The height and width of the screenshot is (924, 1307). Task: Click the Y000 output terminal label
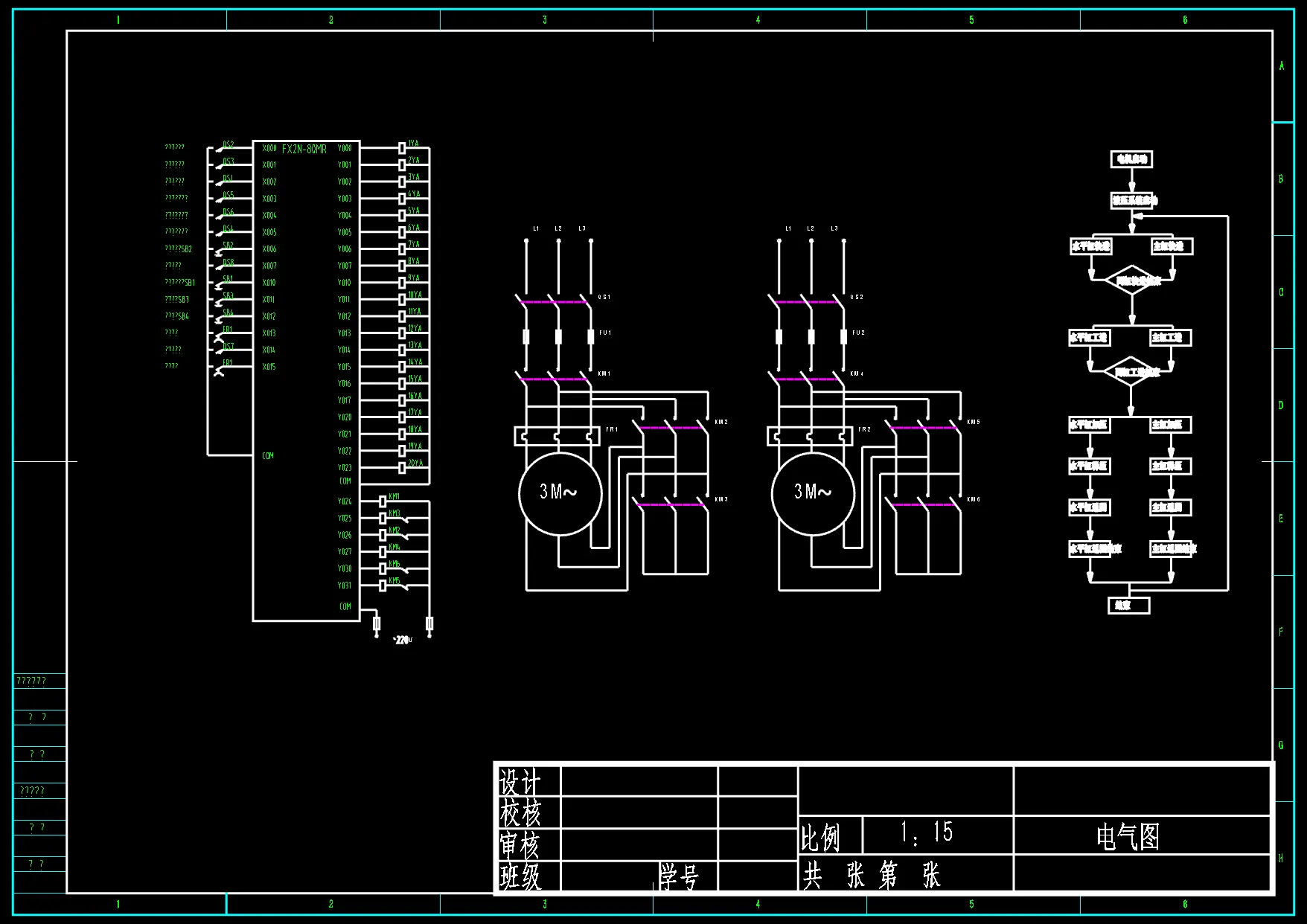pos(345,148)
